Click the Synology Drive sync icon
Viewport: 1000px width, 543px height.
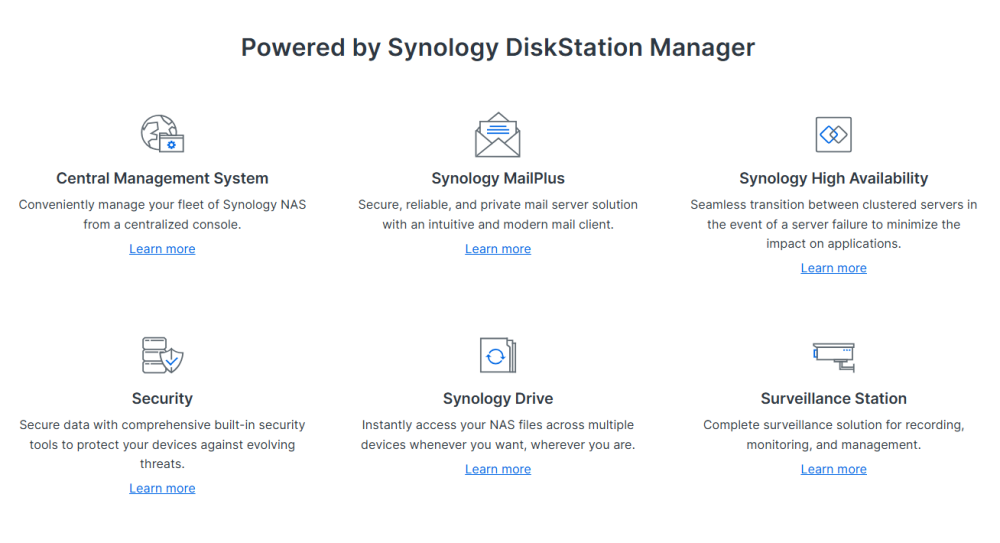tap(497, 355)
